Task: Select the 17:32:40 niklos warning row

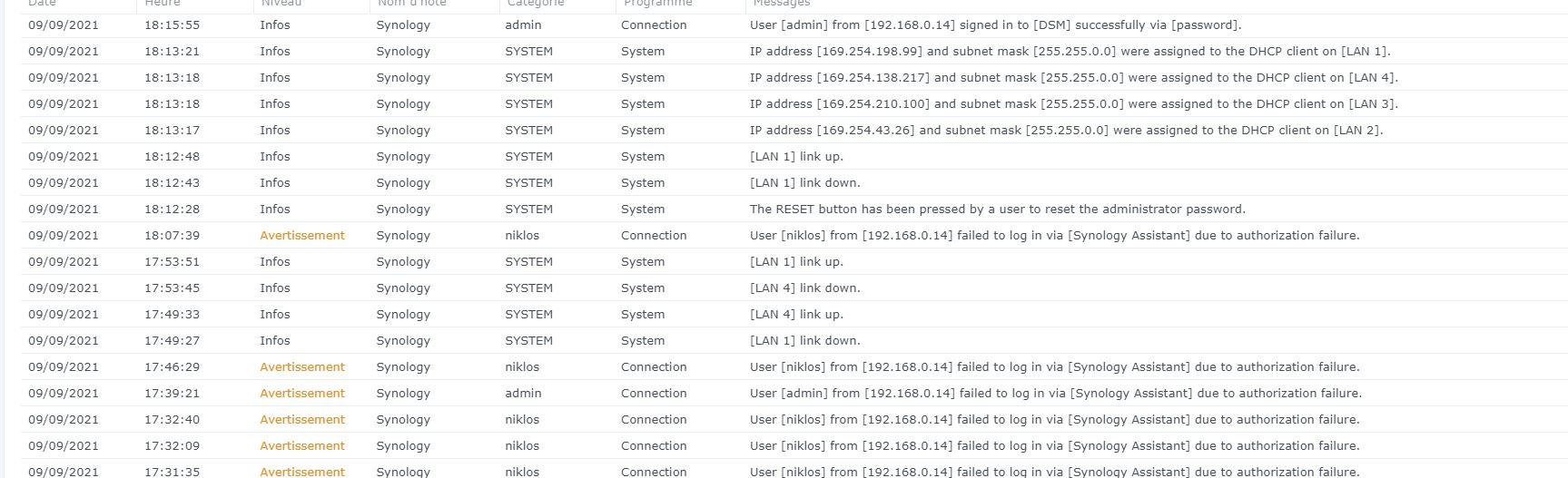Action: (1053, 420)
